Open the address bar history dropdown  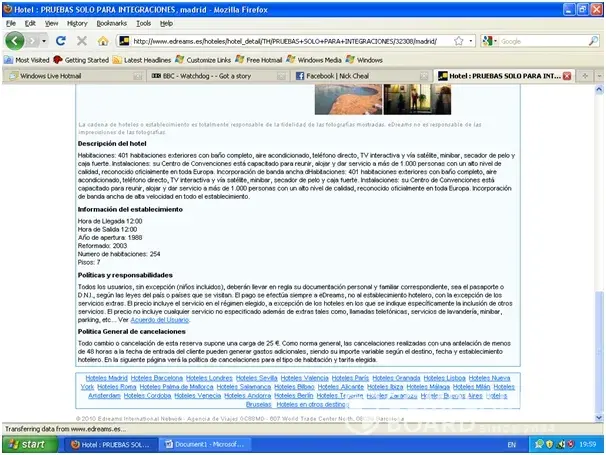(x=470, y=41)
